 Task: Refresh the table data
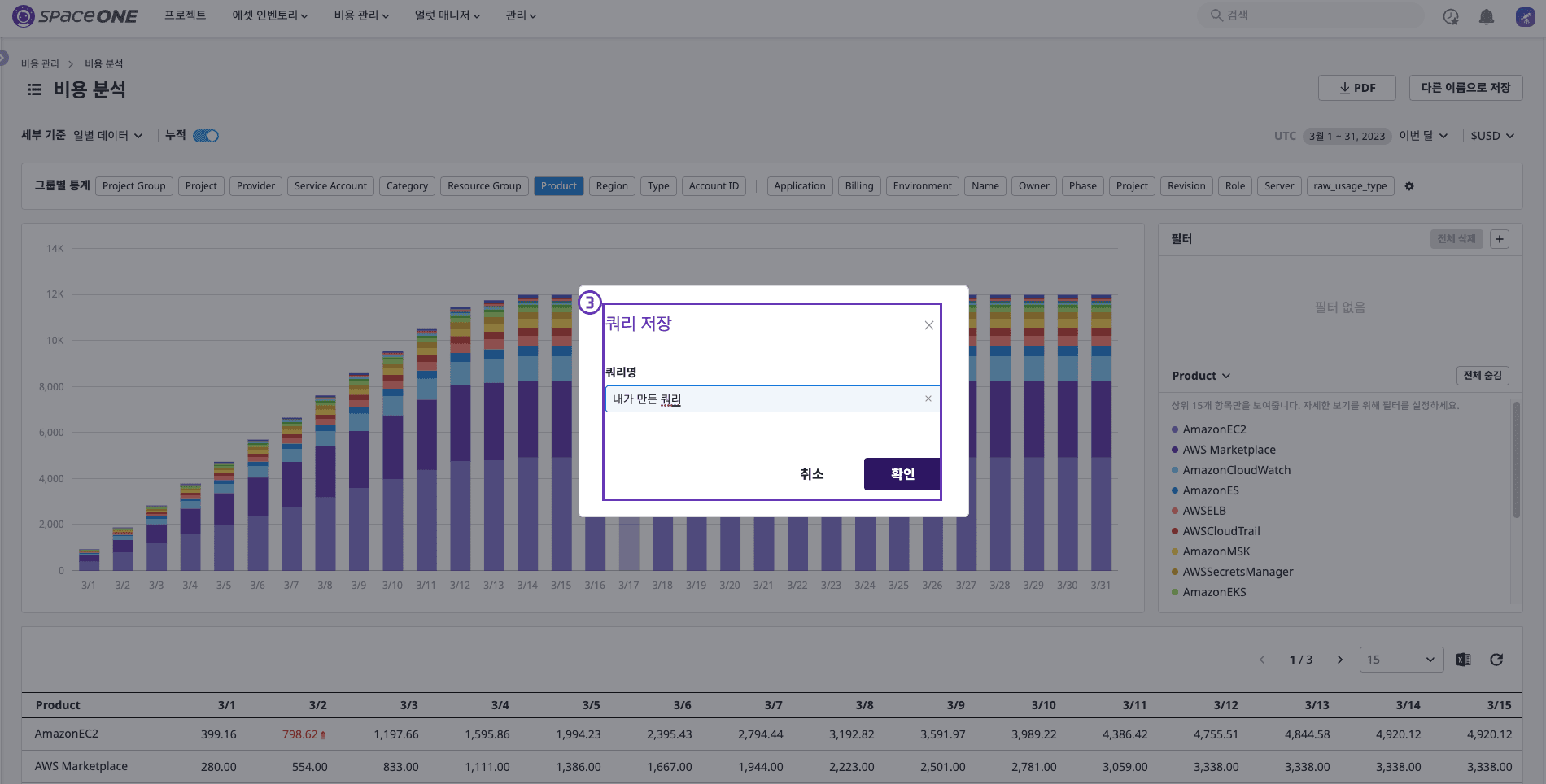point(1496,660)
